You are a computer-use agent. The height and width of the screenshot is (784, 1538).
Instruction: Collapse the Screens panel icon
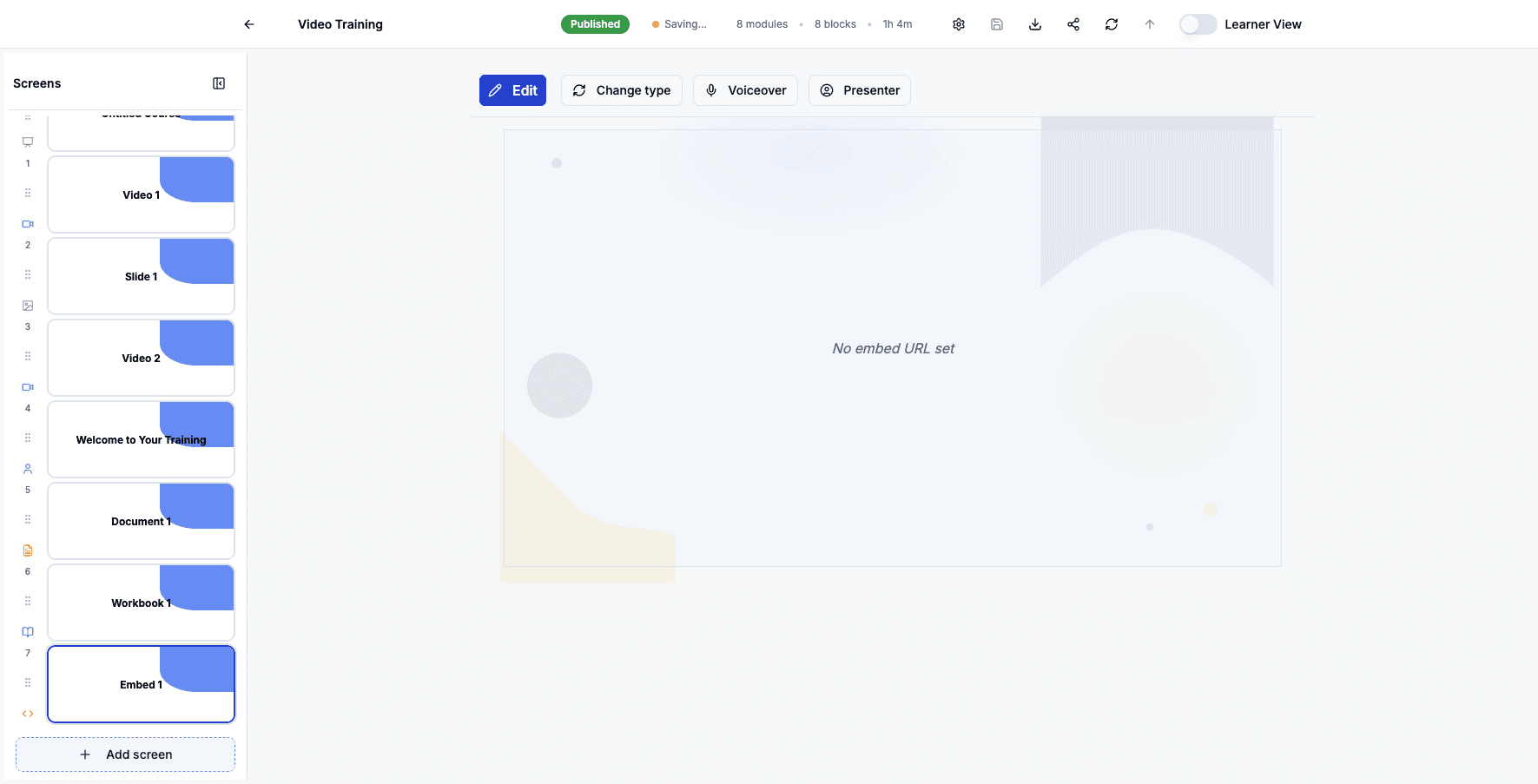click(x=219, y=83)
